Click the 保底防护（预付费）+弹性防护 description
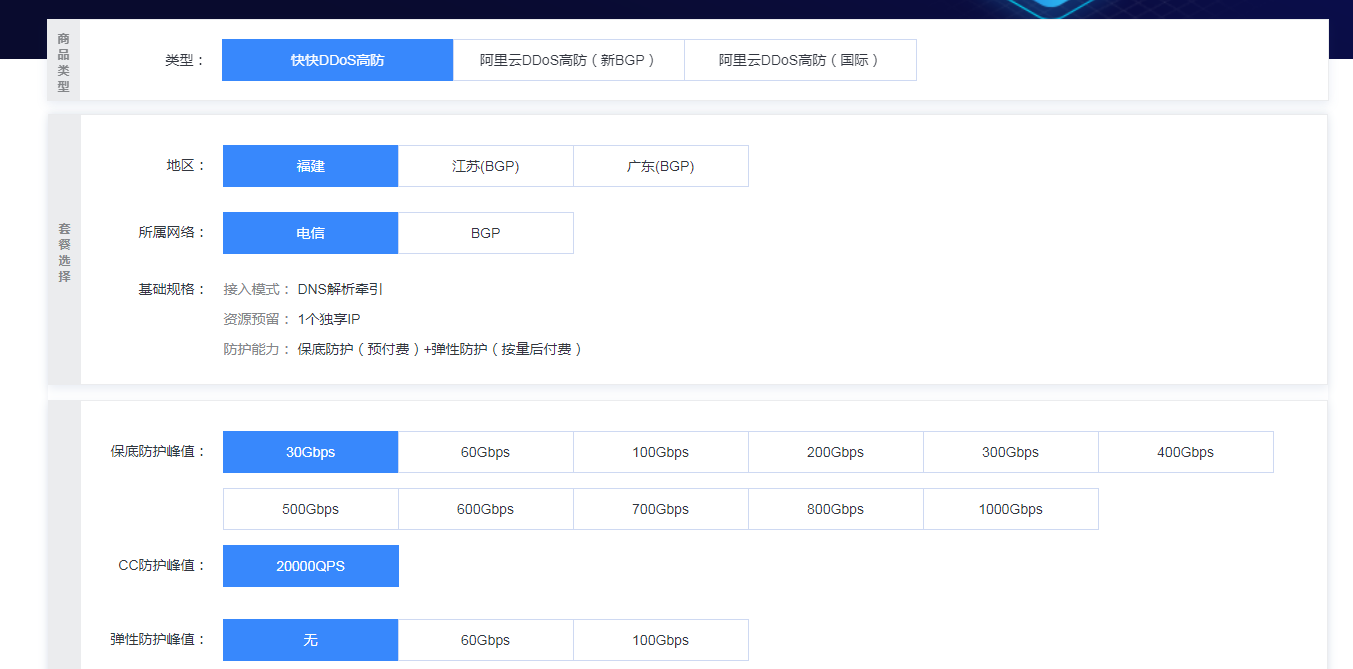 (440, 349)
